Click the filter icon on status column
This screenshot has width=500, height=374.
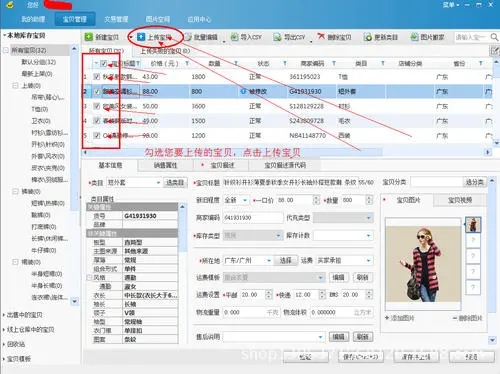tap(285, 63)
